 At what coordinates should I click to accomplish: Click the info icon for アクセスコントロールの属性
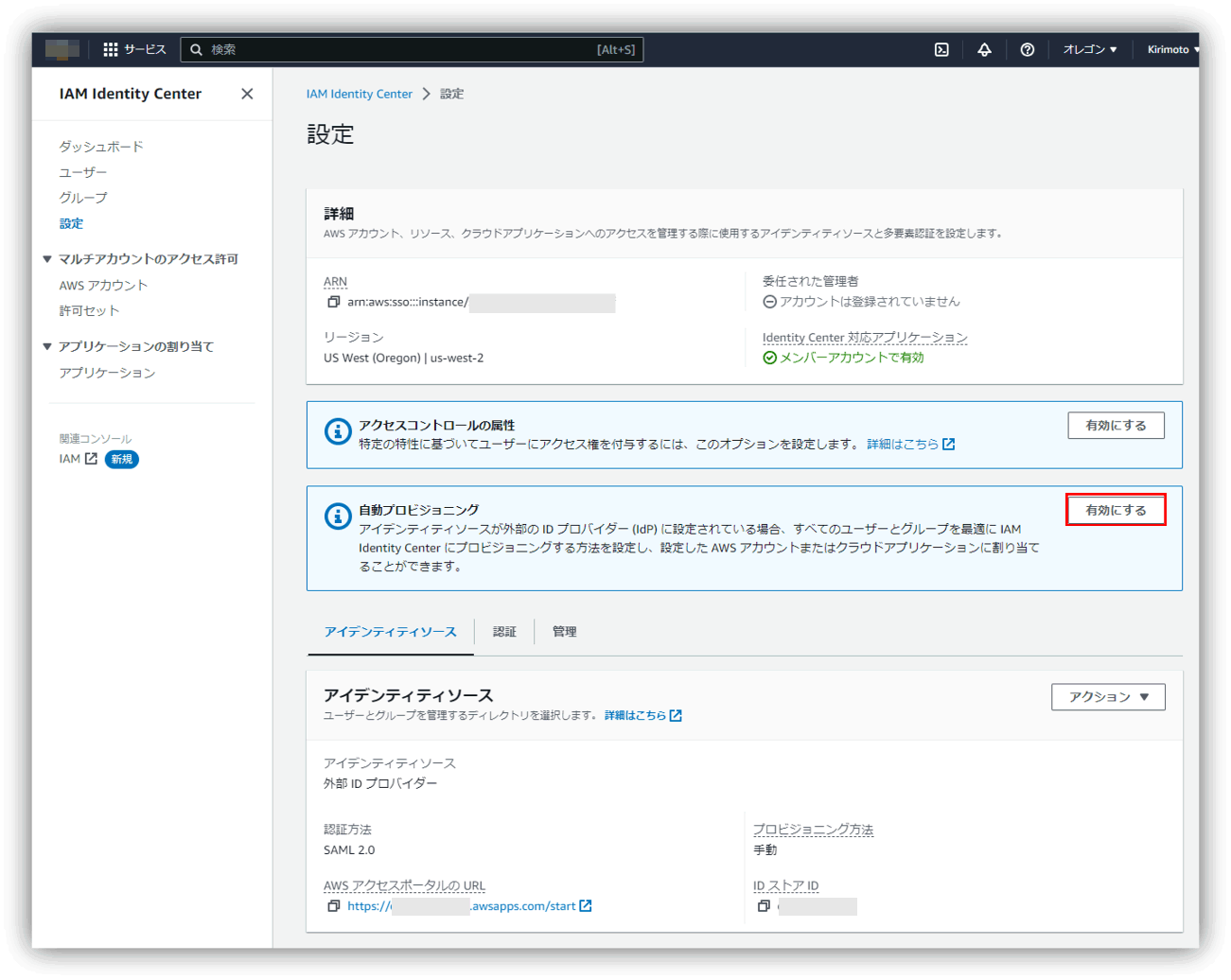point(338,431)
